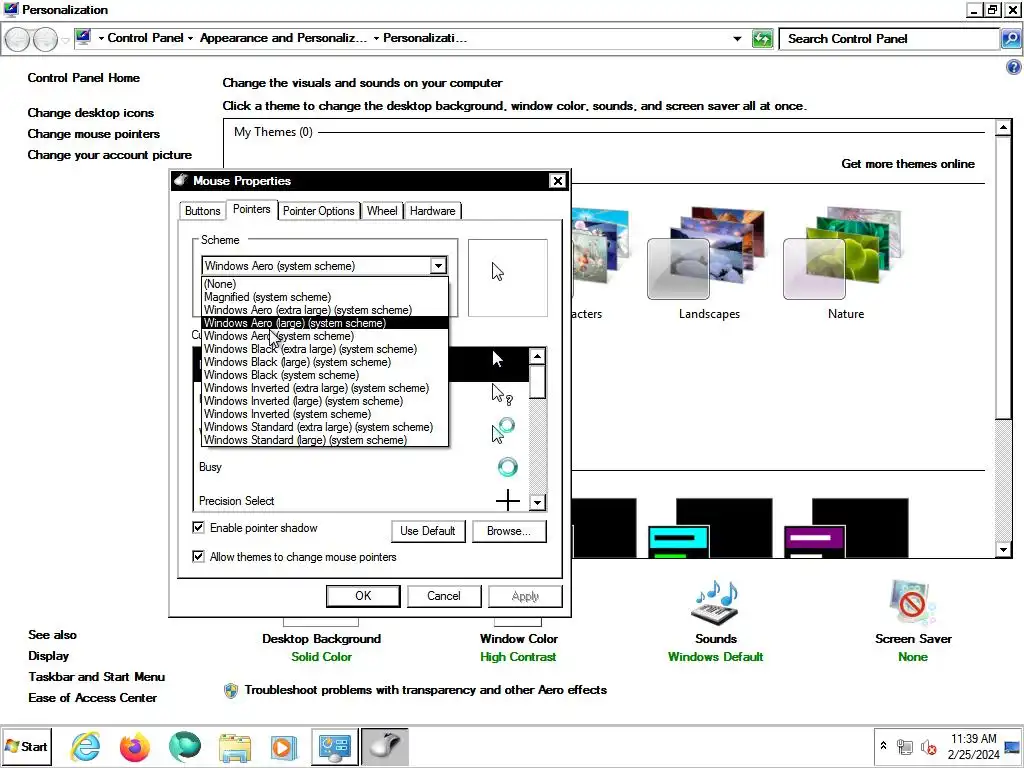
Task: Click the Use Default button
Action: [x=428, y=531]
